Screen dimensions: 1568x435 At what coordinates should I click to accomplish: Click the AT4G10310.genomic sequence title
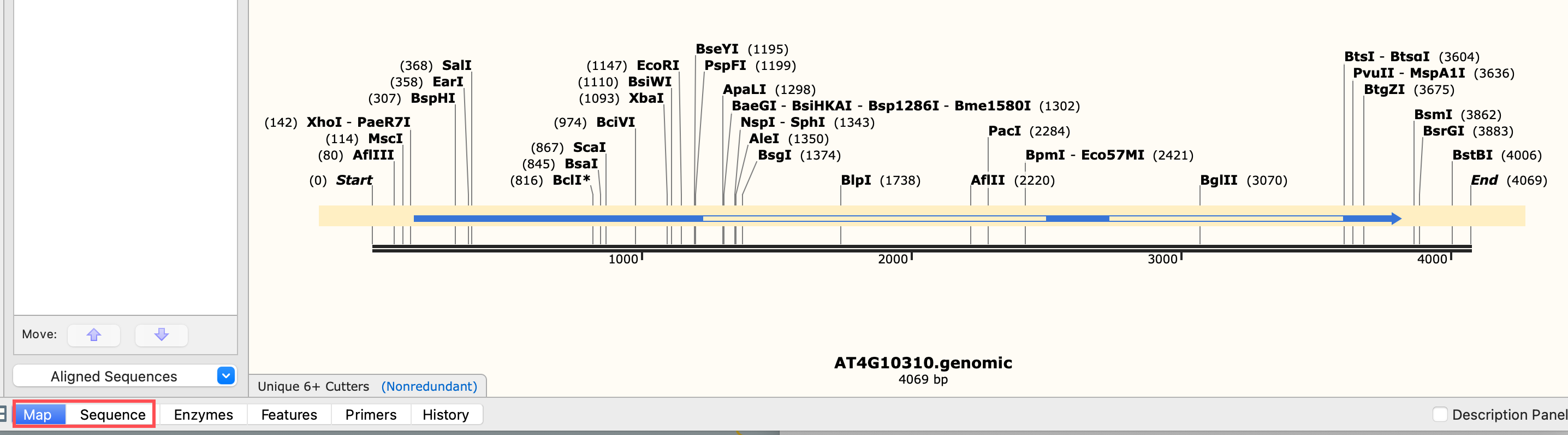[923, 362]
